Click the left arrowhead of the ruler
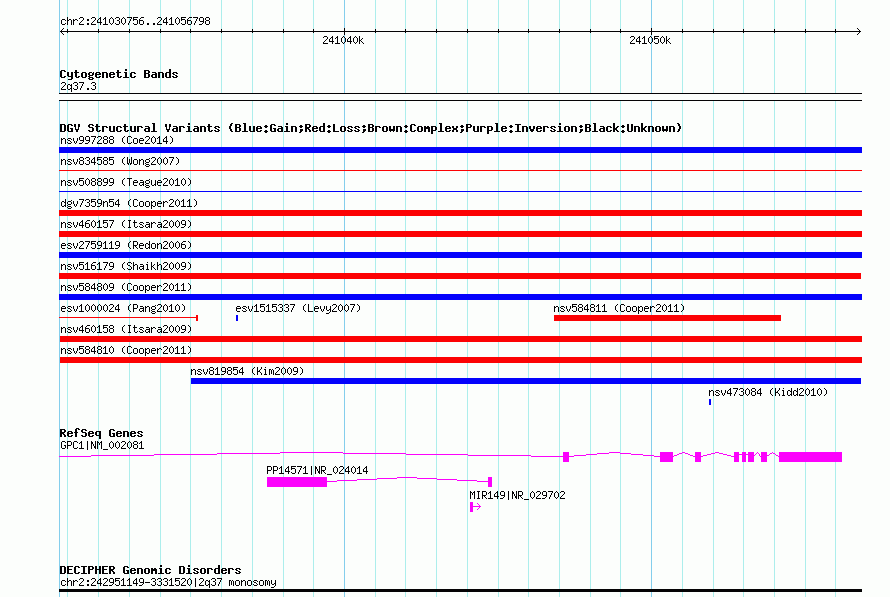Viewport: 890px width, 597px height. [x=63, y=31]
